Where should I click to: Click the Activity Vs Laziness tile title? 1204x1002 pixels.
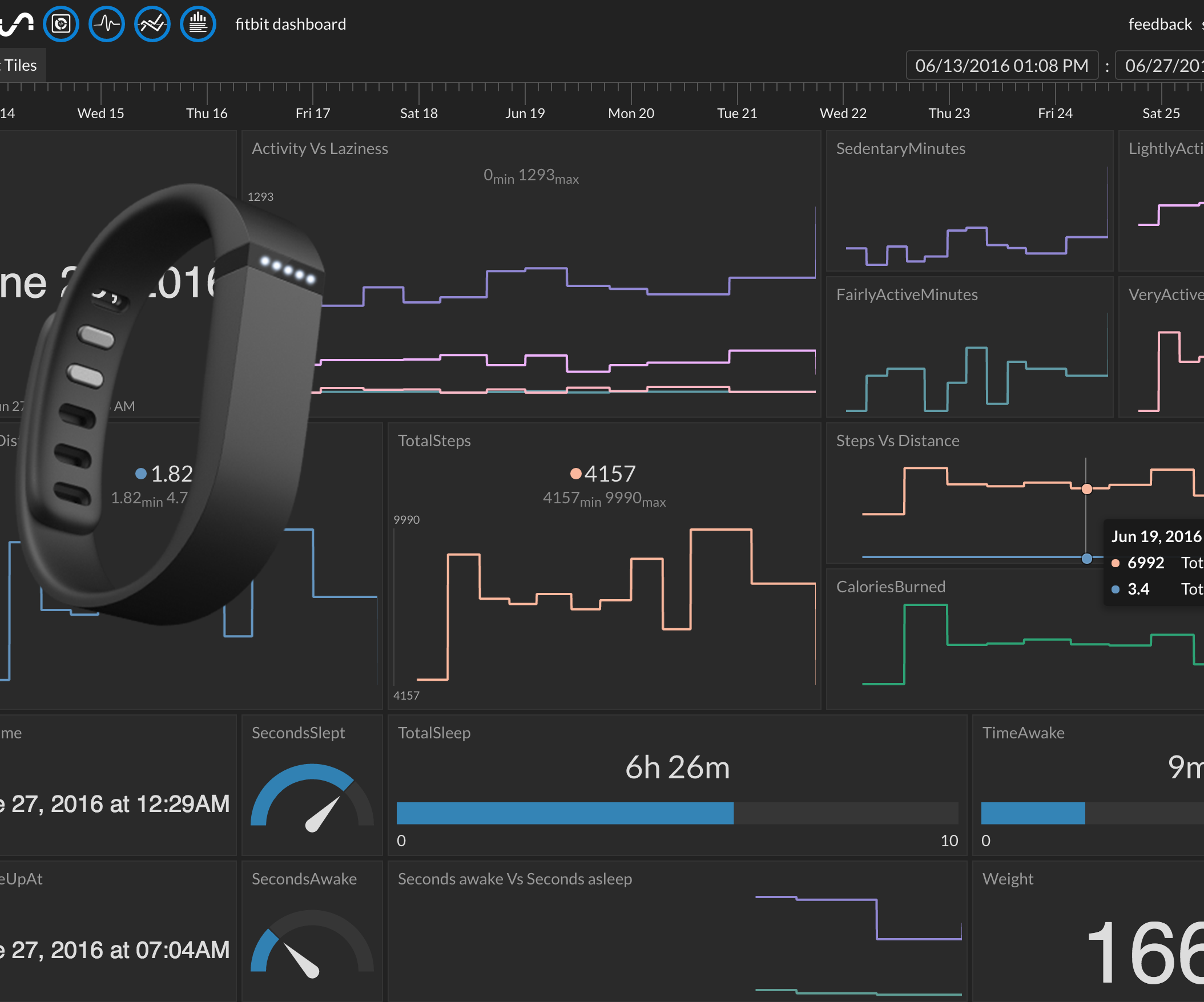(x=320, y=148)
